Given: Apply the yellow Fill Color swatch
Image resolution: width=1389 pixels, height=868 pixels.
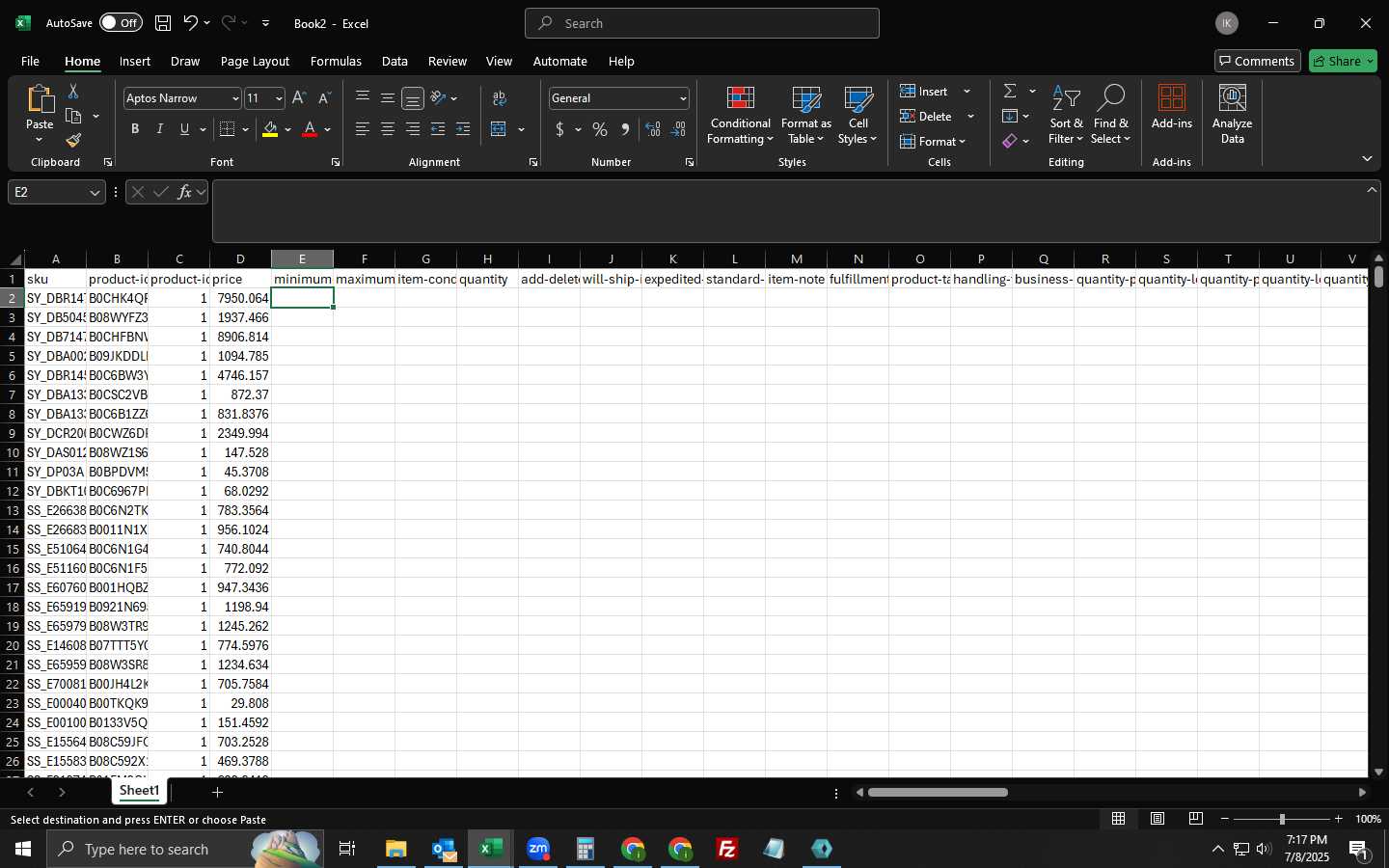Looking at the screenshot, I should [270, 129].
